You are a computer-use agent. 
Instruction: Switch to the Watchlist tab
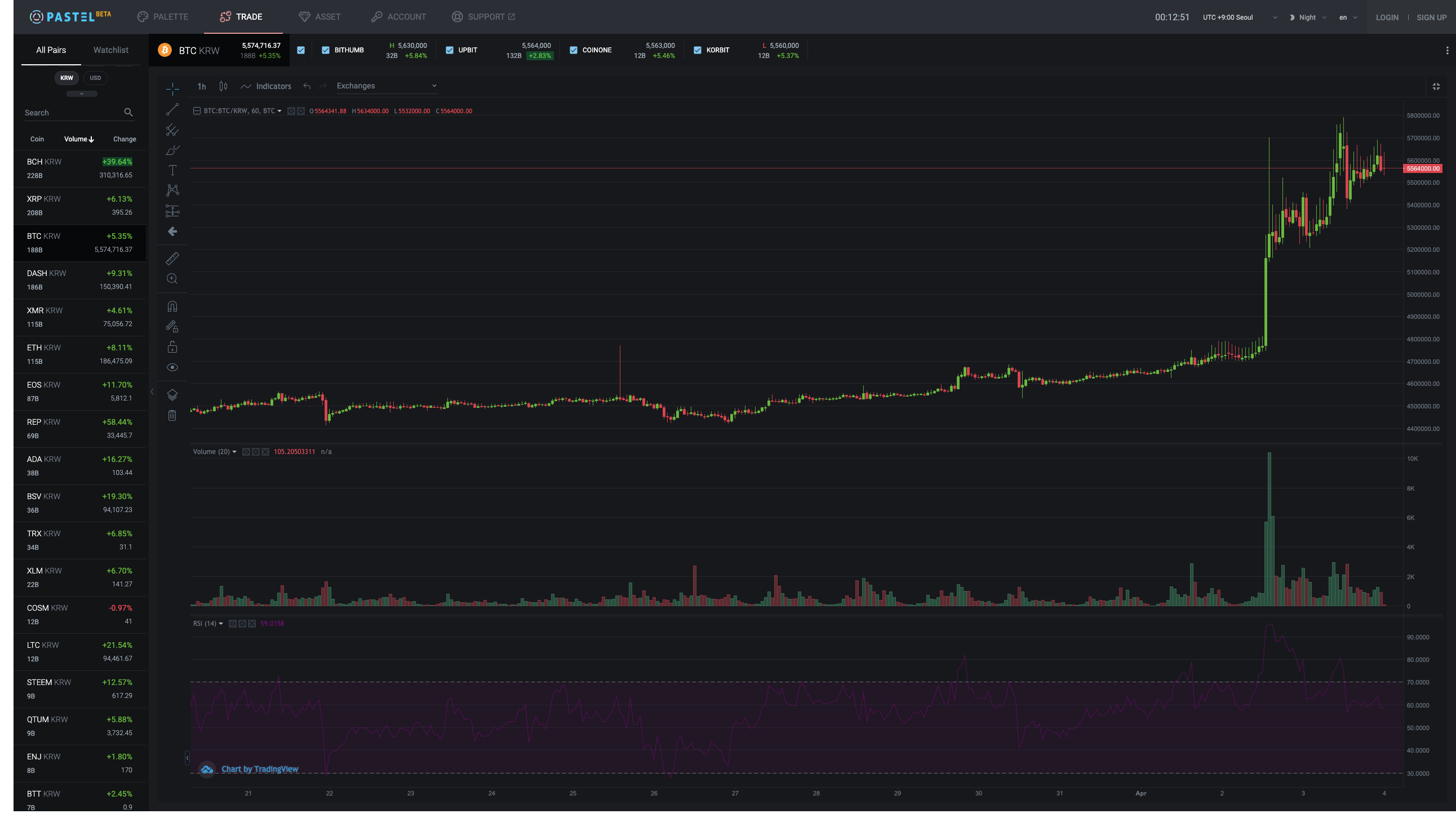pos(111,50)
